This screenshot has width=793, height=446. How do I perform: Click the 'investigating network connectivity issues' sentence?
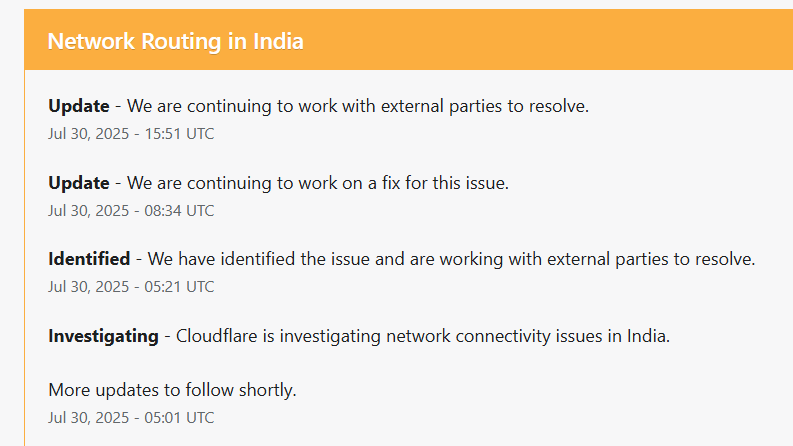pyautogui.click(x=423, y=336)
